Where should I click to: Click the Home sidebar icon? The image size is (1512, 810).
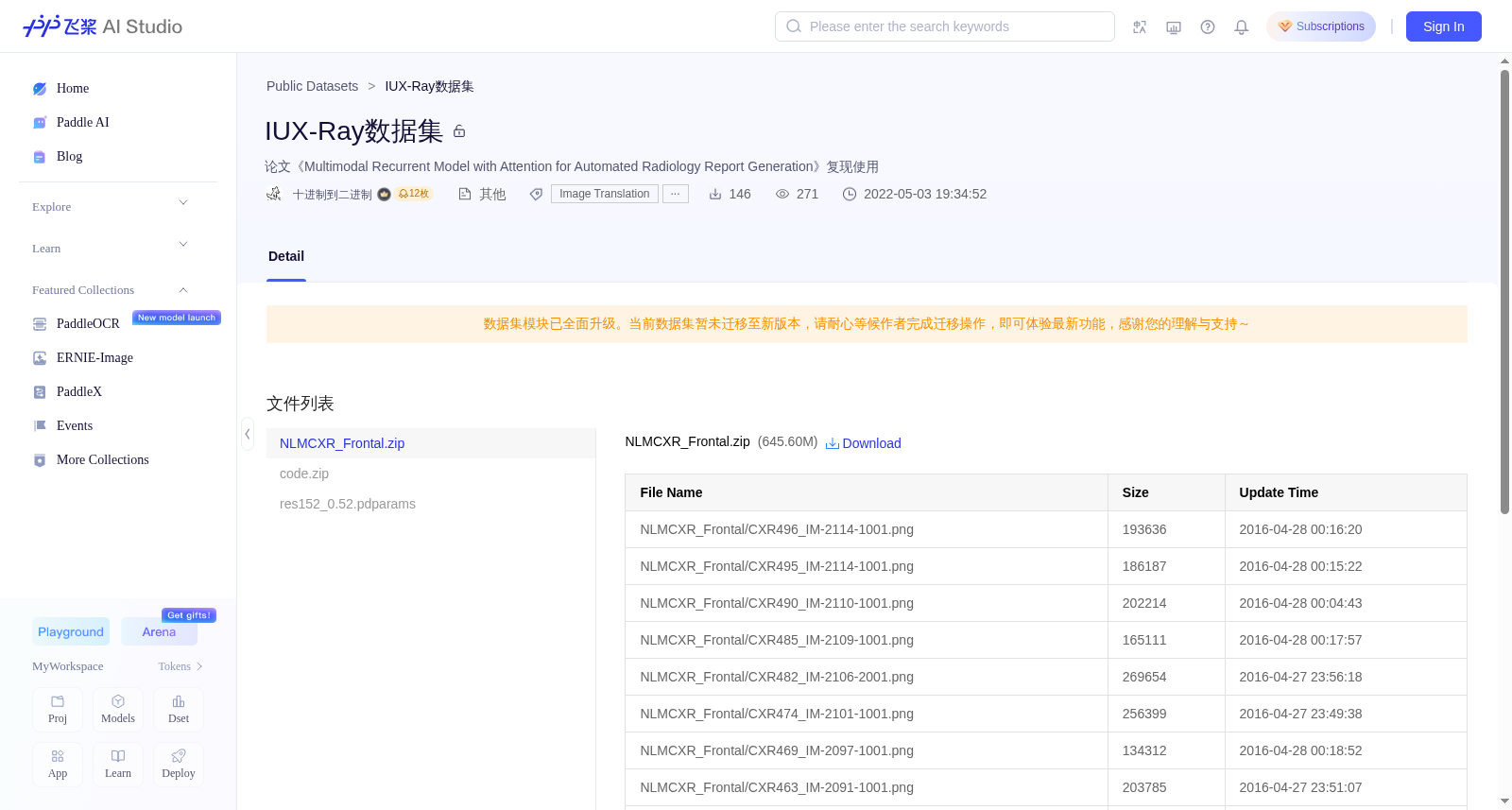(x=40, y=89)
